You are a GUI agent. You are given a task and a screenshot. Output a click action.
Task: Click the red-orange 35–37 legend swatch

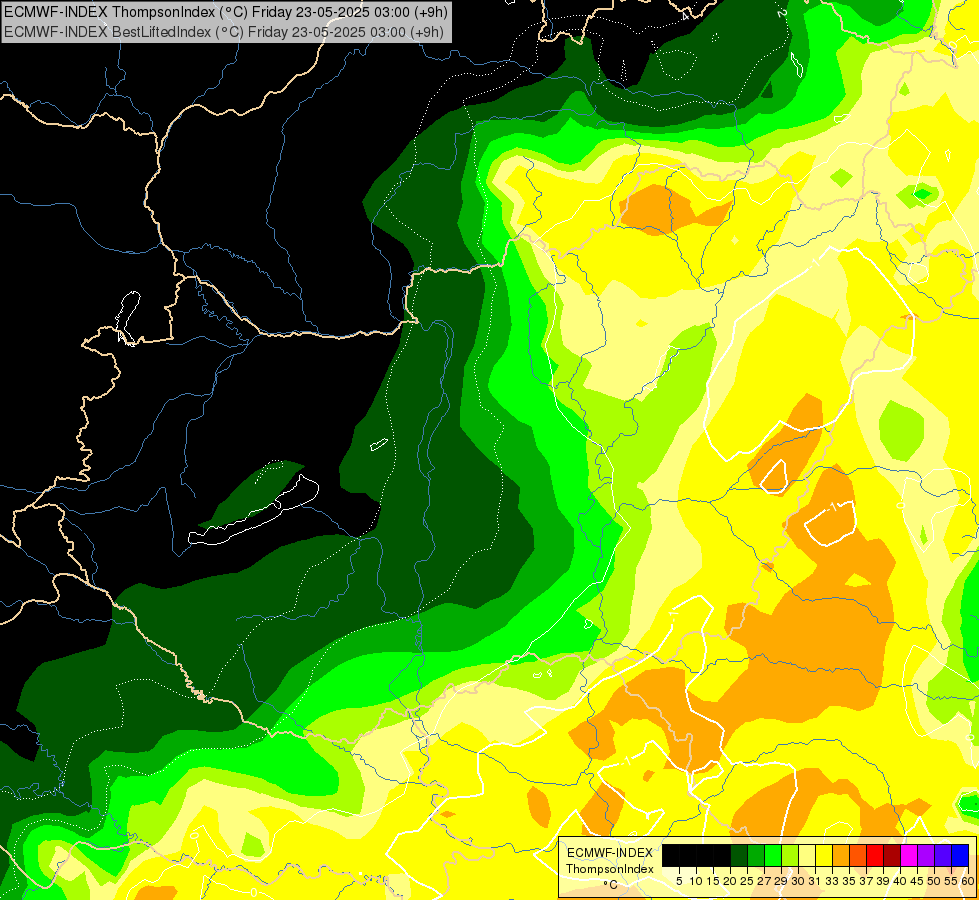pos(858,856)
